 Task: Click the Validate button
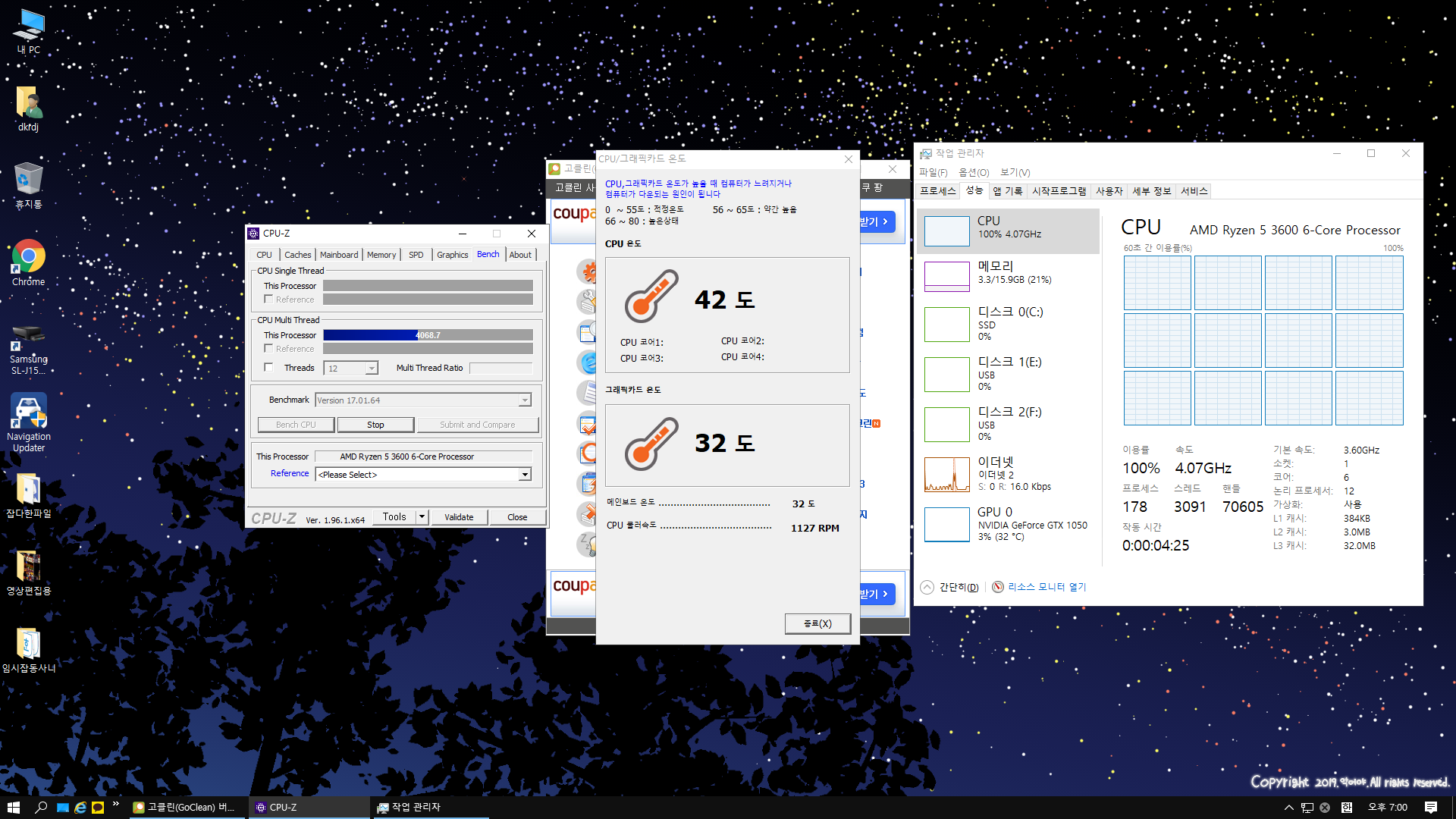click(x=459, y=517)
